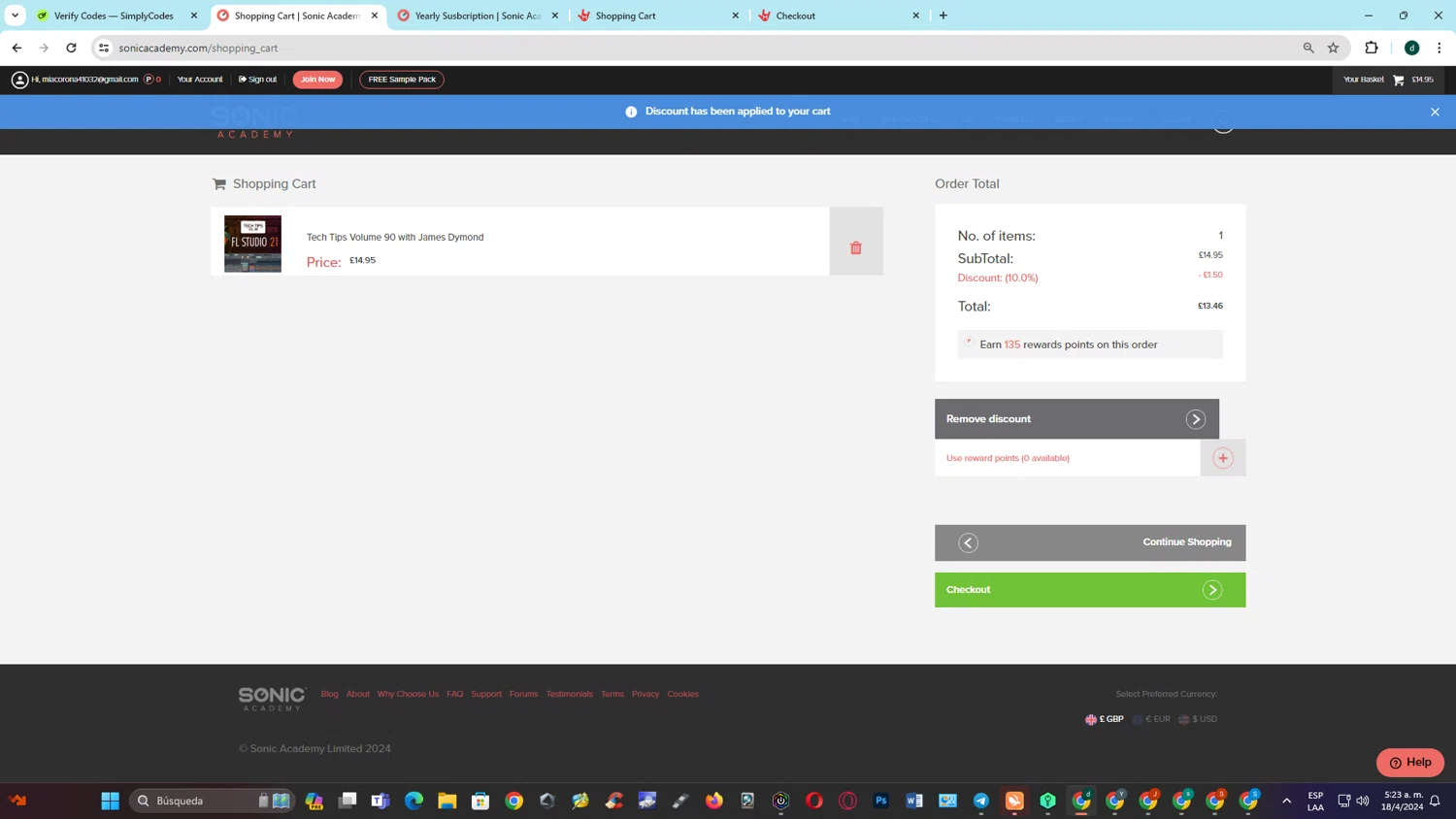Open the Testimonials footer link
The width and height of the screenshot is (1456, 819).
(x=570, y=694)
